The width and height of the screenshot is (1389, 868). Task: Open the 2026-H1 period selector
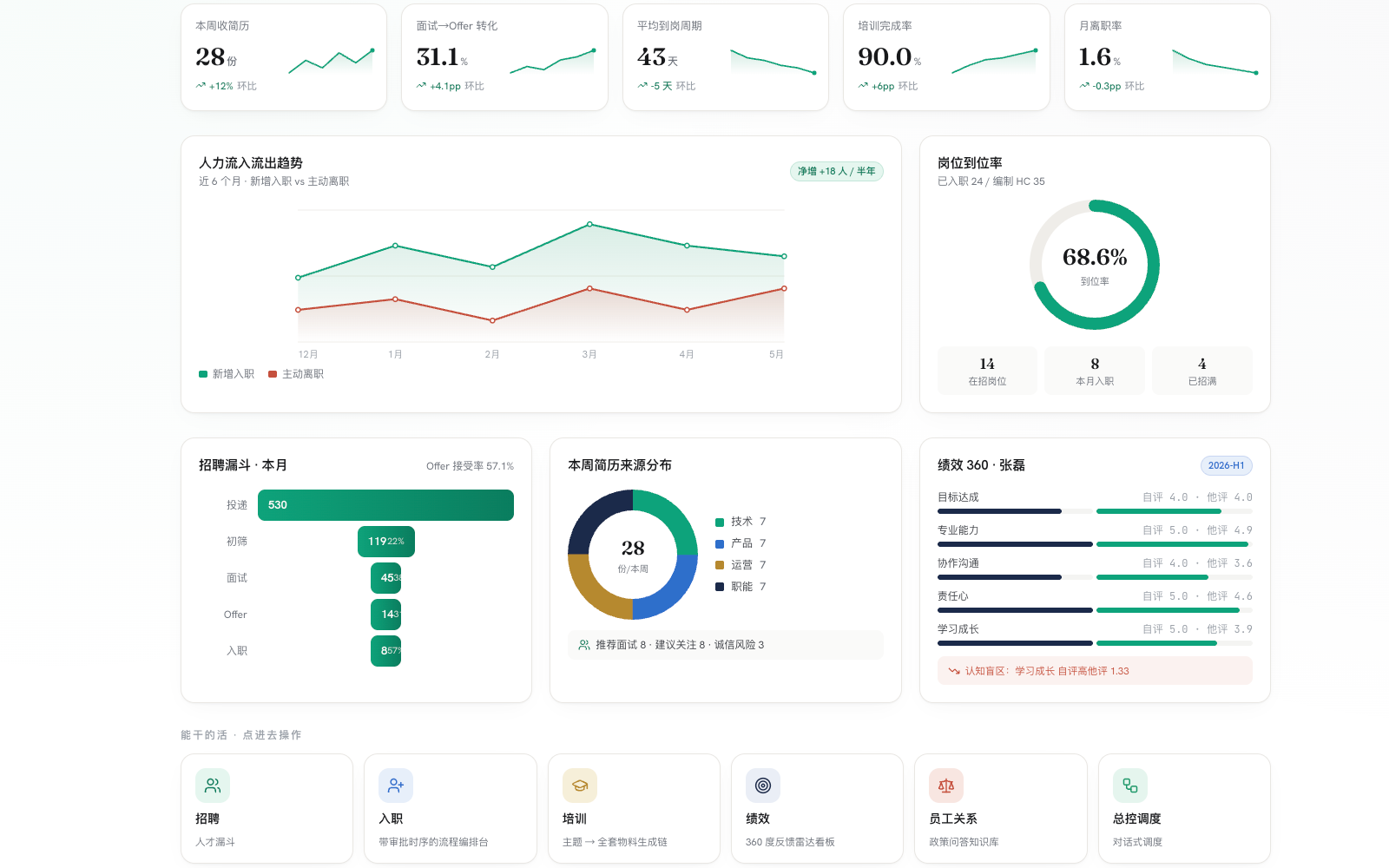(x=1226, y=465)
